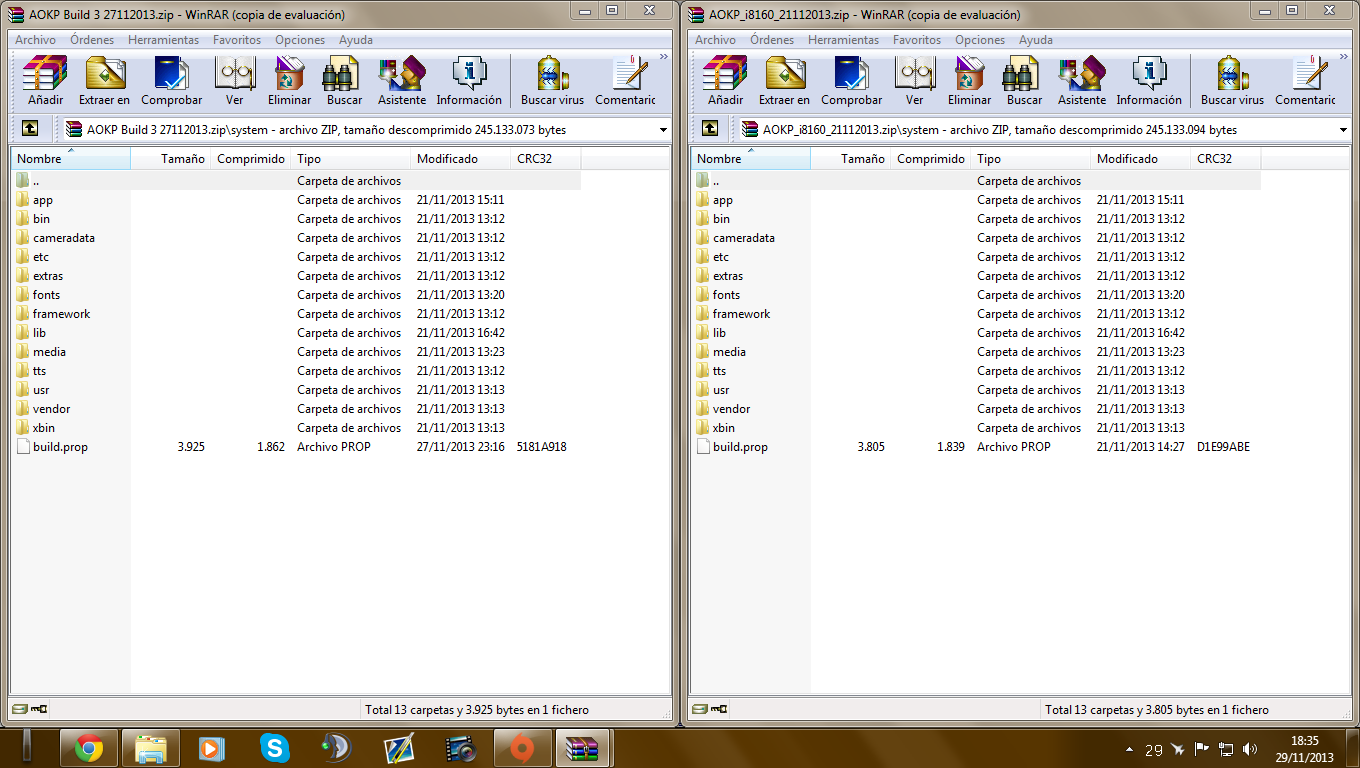Open the Órdenes menu in the left window

92,40
